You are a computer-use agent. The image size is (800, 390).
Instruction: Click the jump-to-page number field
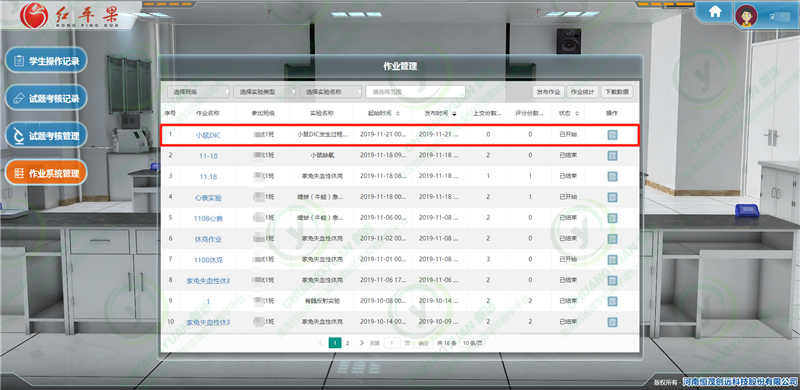392,343
